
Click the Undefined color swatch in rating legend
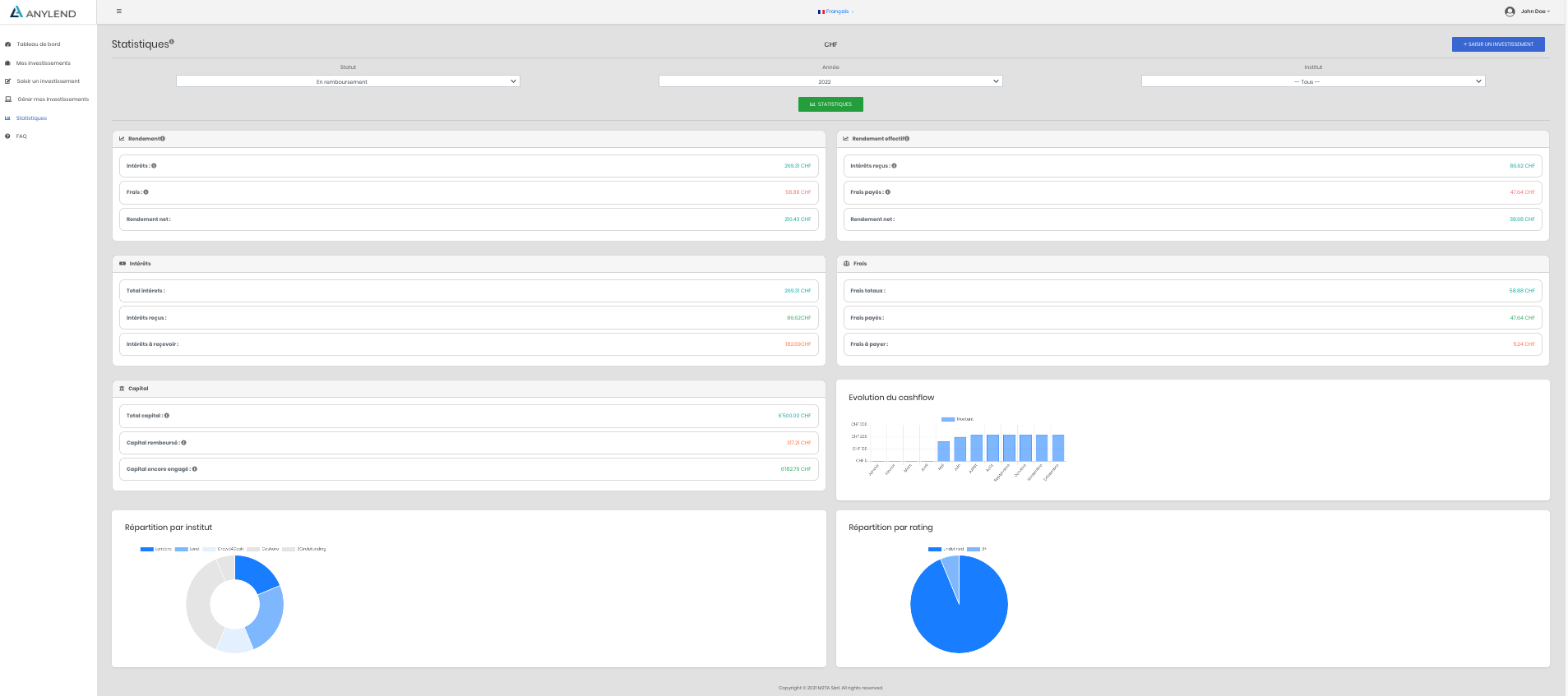(935, 549)
